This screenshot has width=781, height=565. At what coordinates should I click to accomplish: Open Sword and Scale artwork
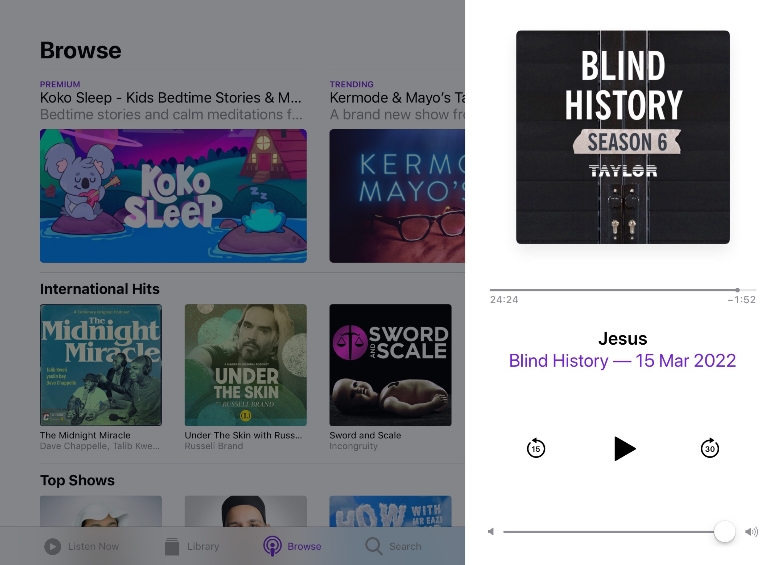point(390,365)
